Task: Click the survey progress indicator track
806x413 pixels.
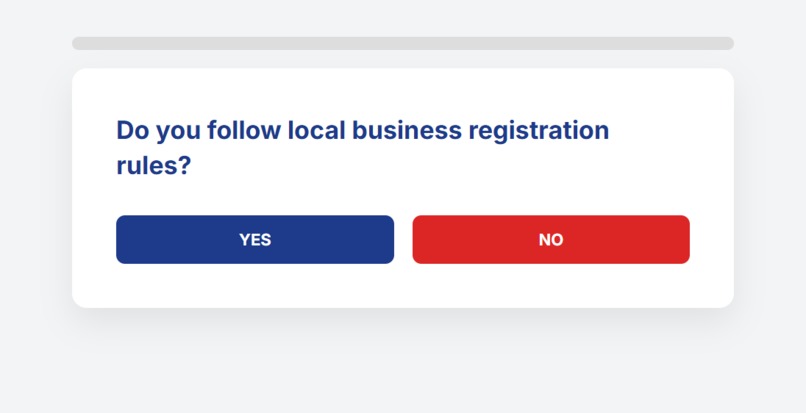Action: point(403,43)
